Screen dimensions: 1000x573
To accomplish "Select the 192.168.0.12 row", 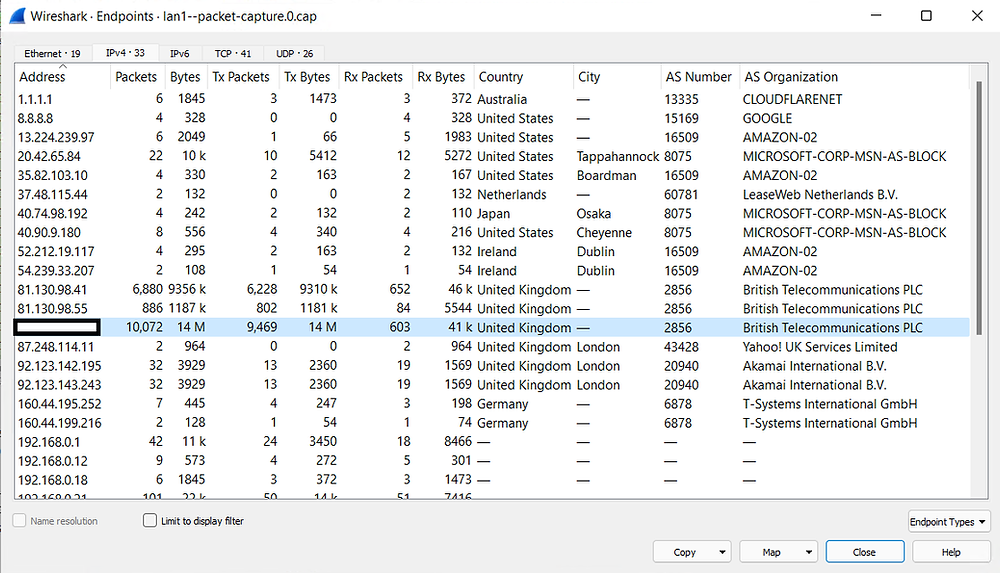I will [x=492, y=461].
